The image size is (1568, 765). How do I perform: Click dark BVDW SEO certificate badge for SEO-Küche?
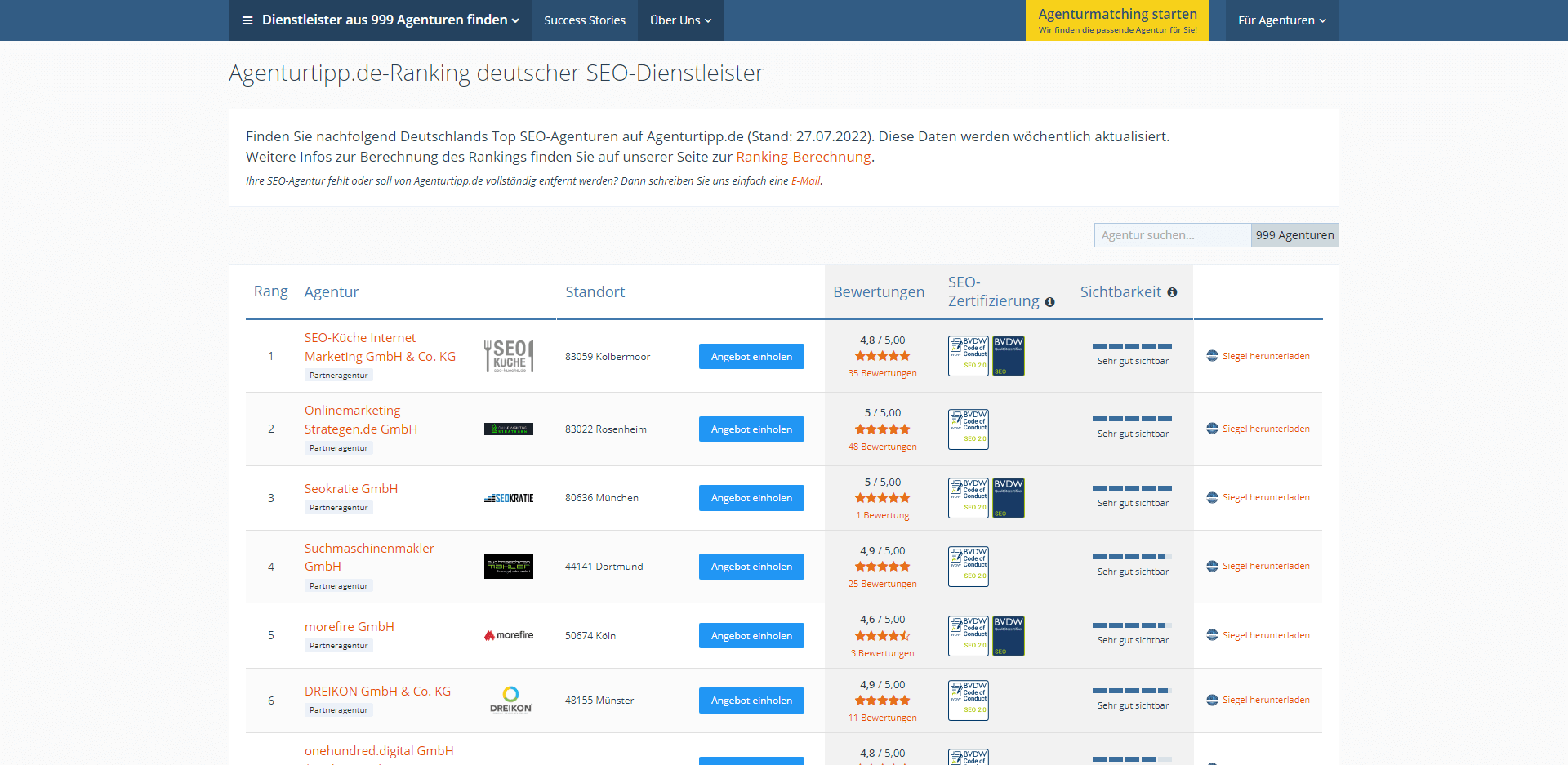click(x=1009, y=356)
